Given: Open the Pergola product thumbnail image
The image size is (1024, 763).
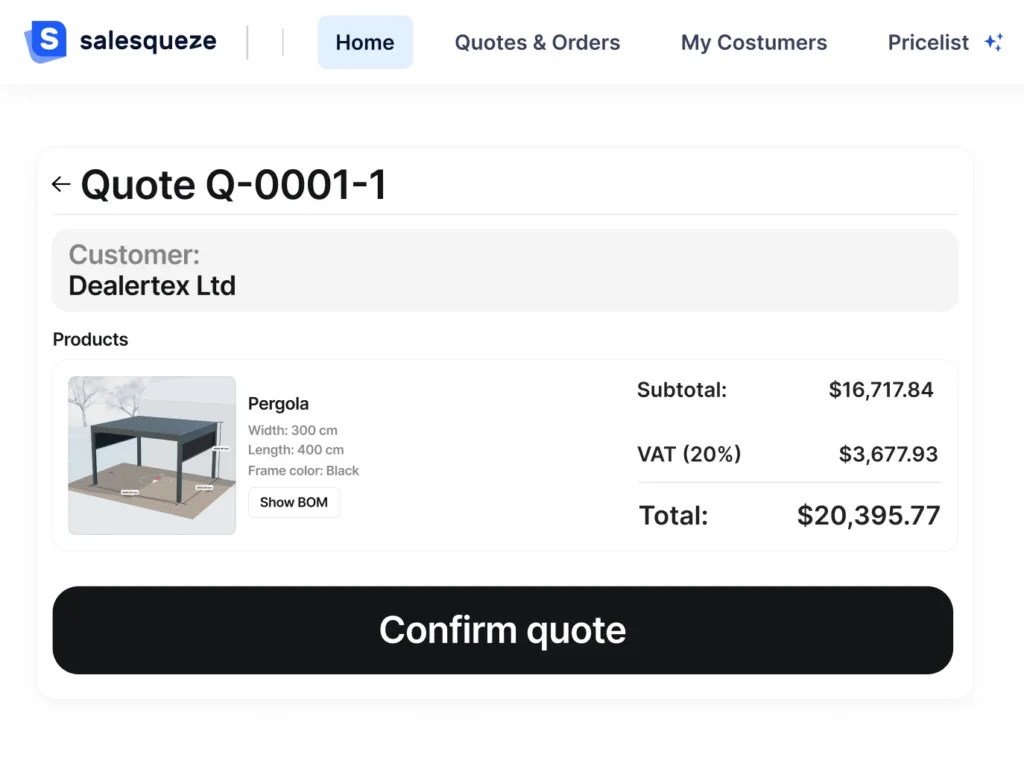Looking at the screenshot, I should pyautogui.click(x=152, y=455).
